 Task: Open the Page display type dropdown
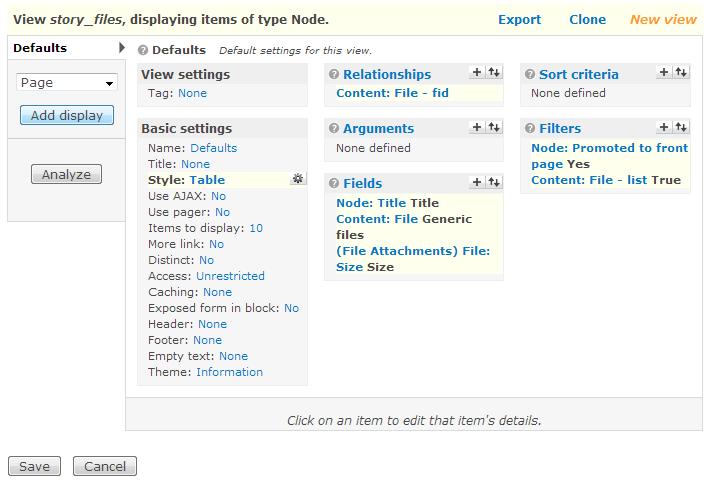[x=67, y=83]
